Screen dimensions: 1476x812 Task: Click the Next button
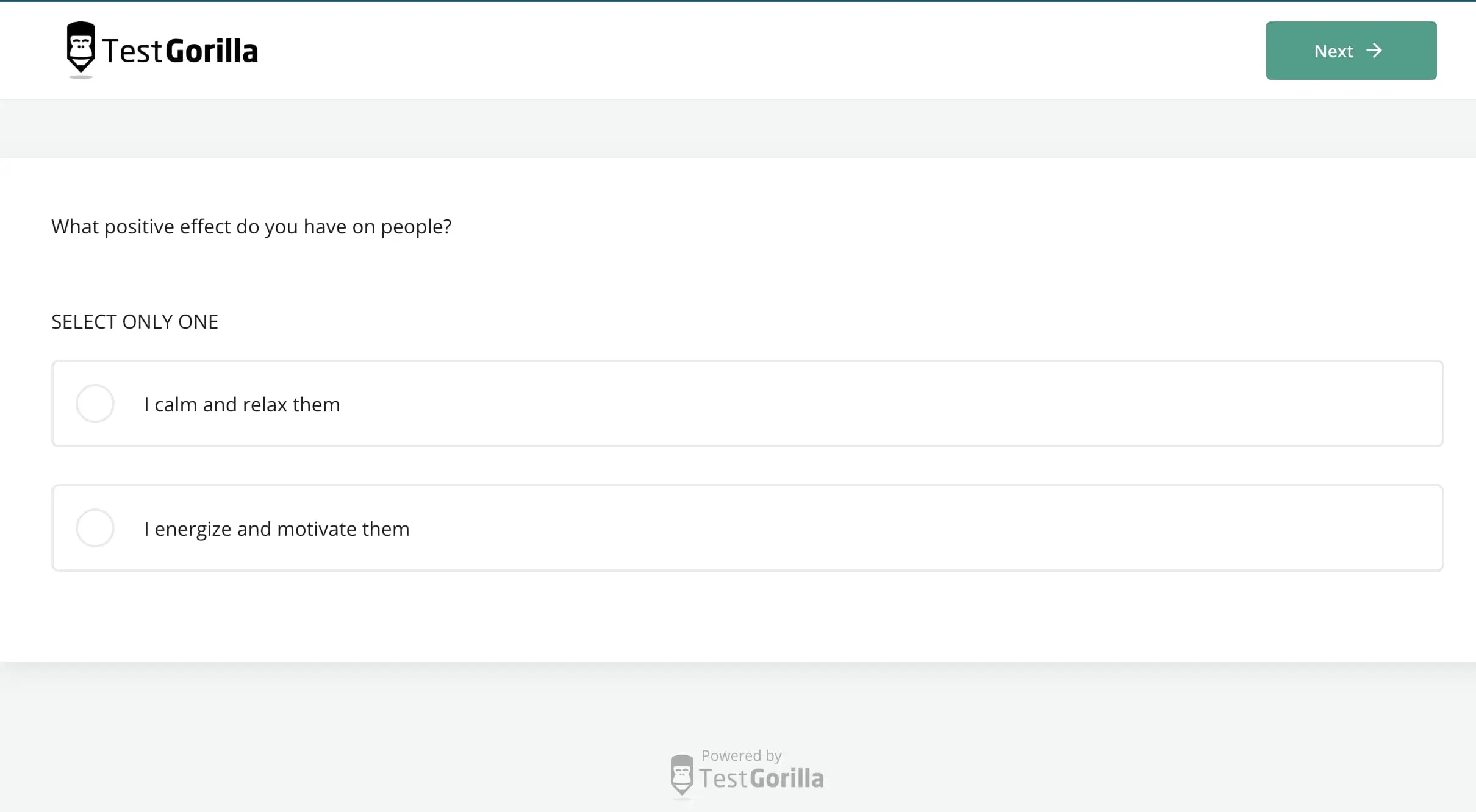pos(1350,51)
